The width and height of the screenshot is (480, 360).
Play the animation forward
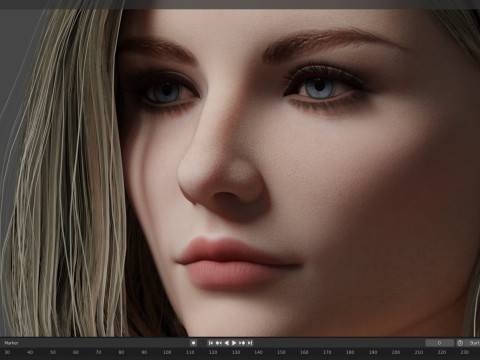[234, 343]
